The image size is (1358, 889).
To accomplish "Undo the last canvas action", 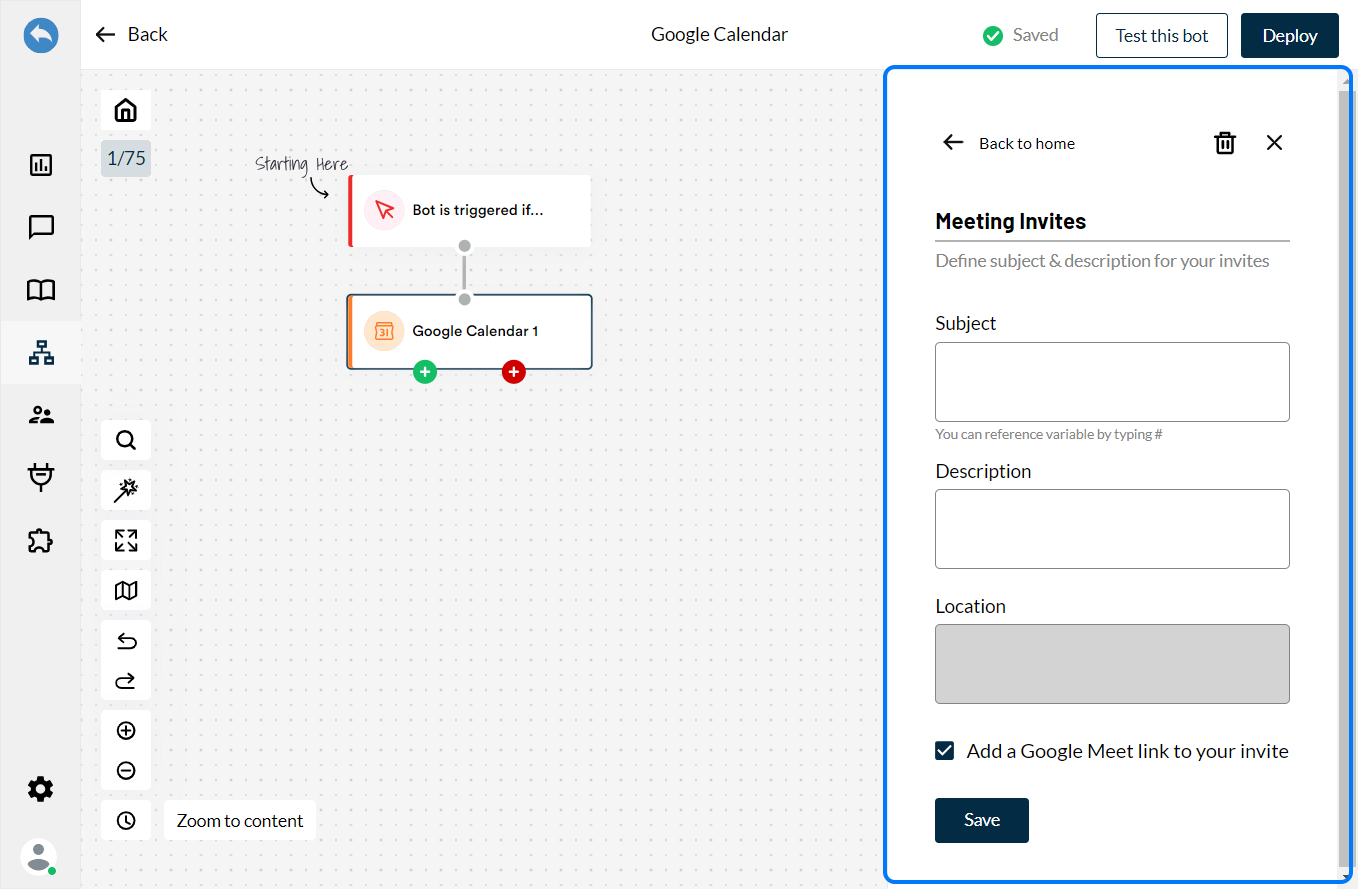I will click(126, 641).
